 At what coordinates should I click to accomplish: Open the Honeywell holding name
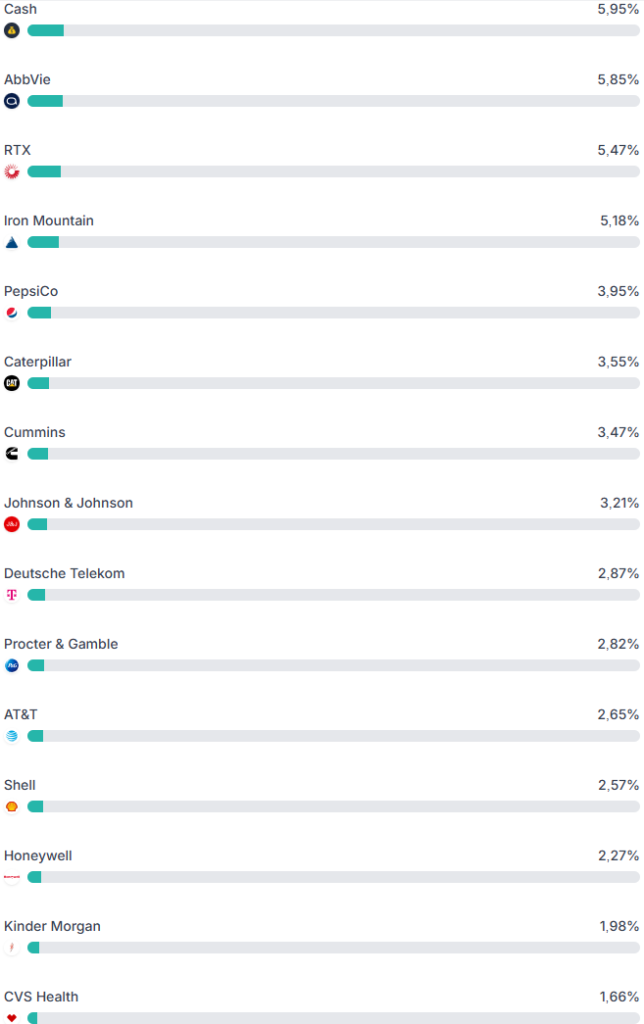pyautogui.click(x=38, y=856)
